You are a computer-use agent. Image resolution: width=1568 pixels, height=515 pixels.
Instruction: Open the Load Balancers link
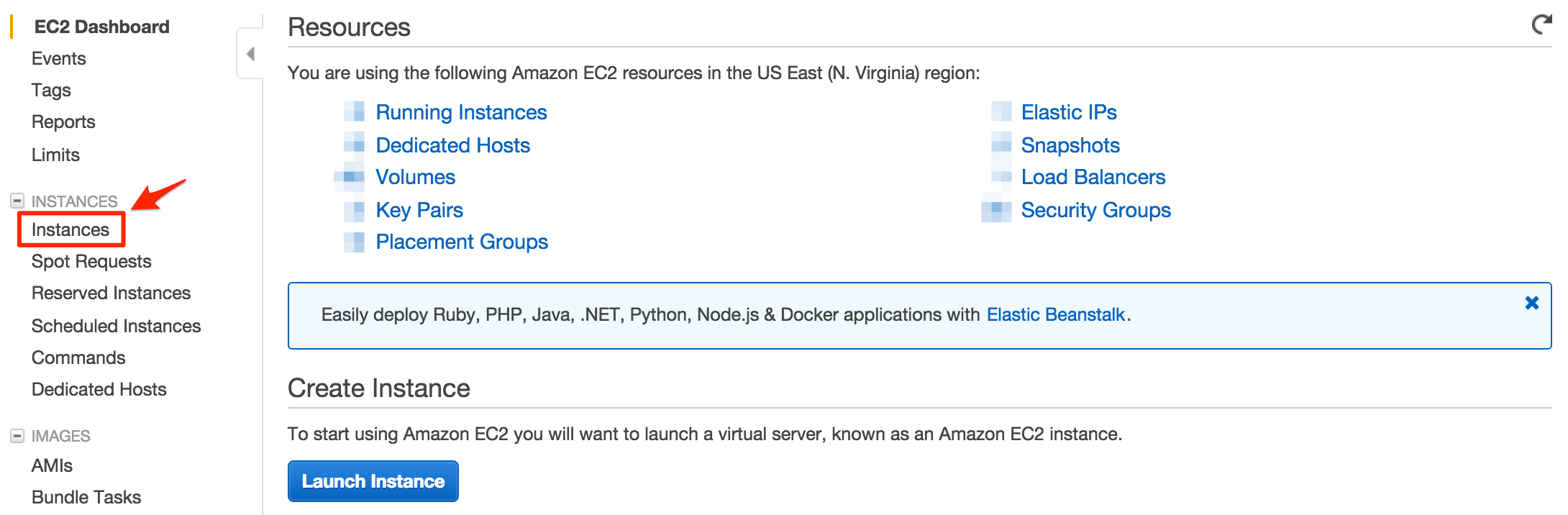pyautogui.click(x=1093, y=177)
